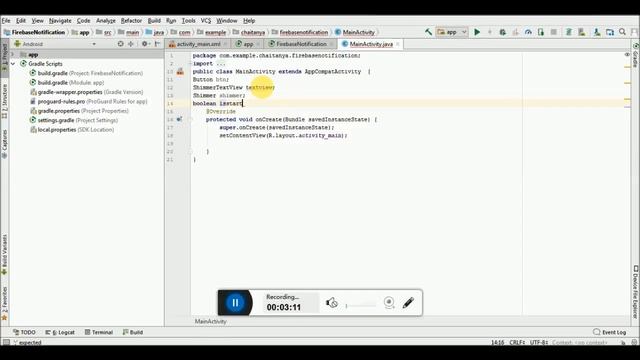Click the firebasenotification breadcrumb
This screenshot has height=360, width=640.
[300, 32]
